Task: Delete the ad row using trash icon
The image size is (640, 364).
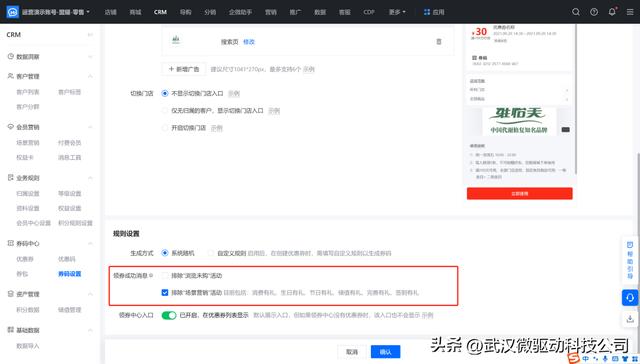Action: click(x=439, y=42)
